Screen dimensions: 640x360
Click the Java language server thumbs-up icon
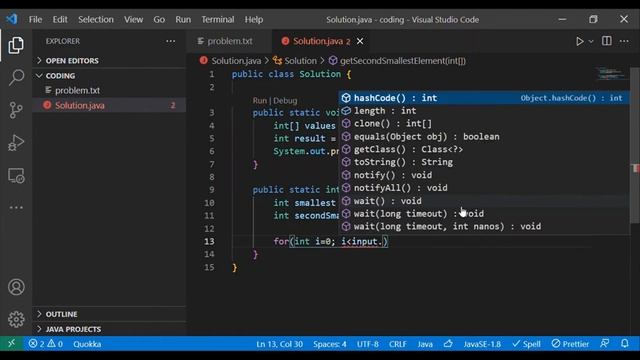(448, 344)
